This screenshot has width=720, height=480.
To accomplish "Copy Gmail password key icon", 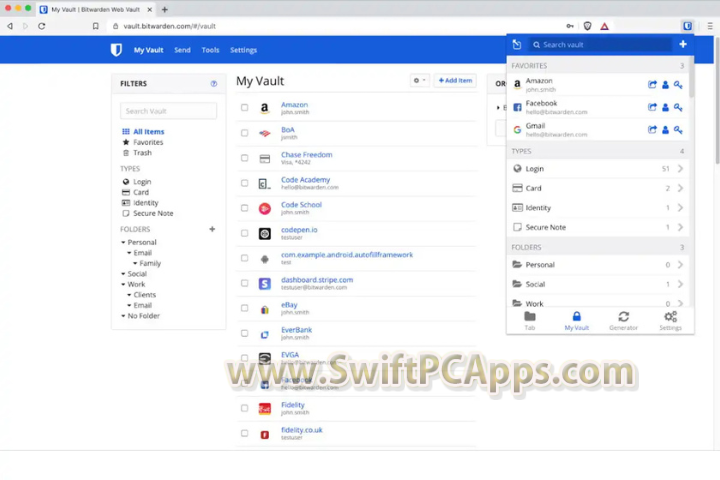I will click(678, 130).
